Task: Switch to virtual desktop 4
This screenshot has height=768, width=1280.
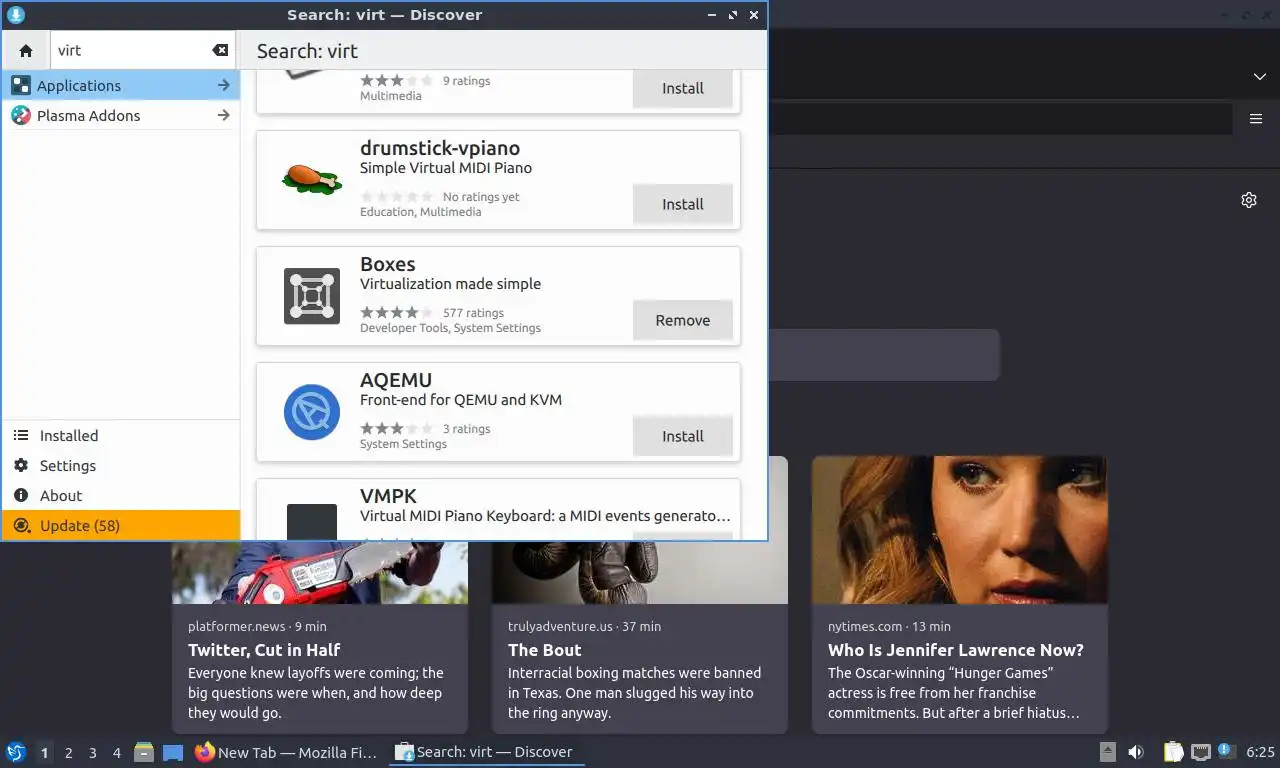Action: point(116,752)
